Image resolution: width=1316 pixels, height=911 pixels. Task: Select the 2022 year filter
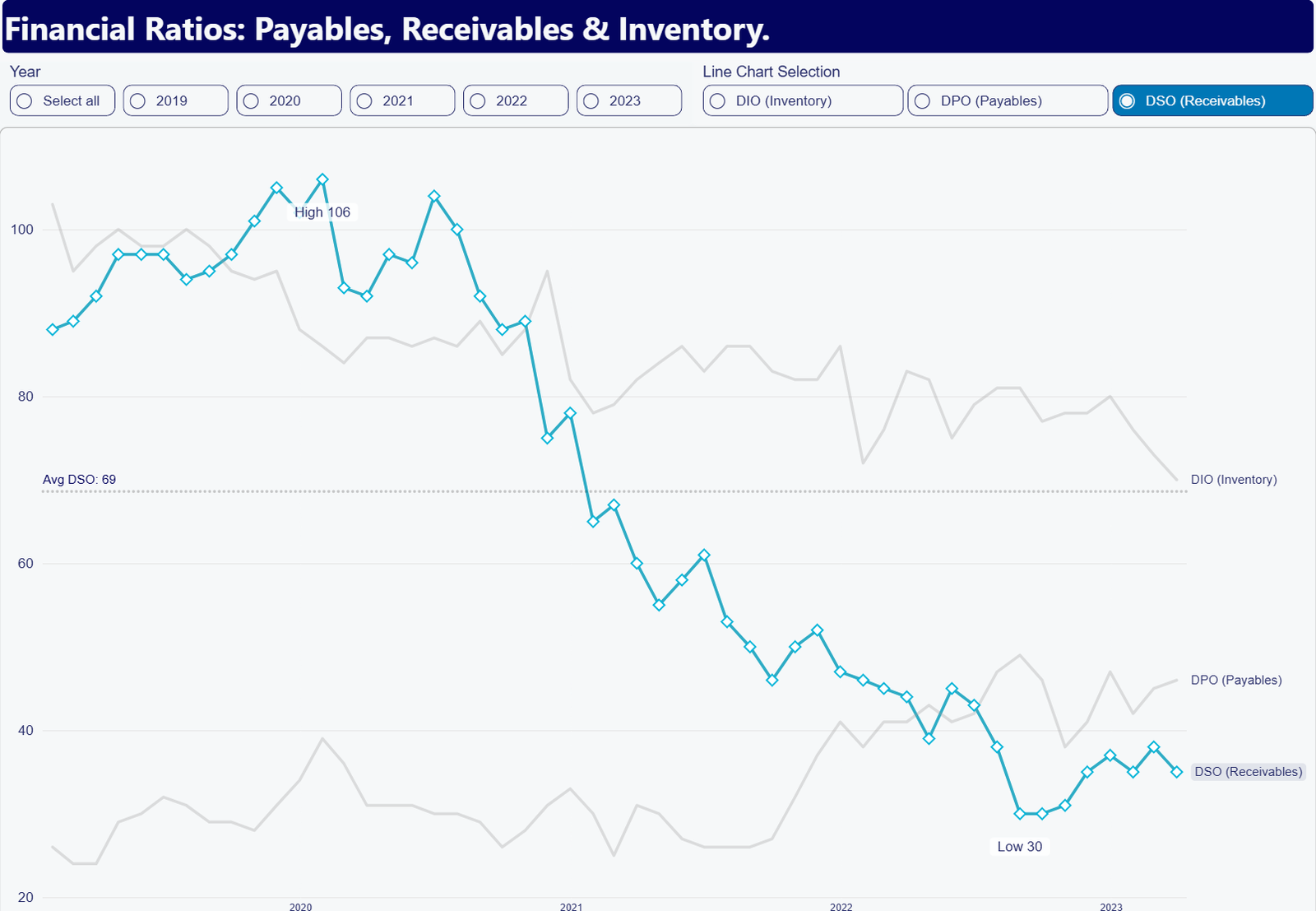[516, 100]
